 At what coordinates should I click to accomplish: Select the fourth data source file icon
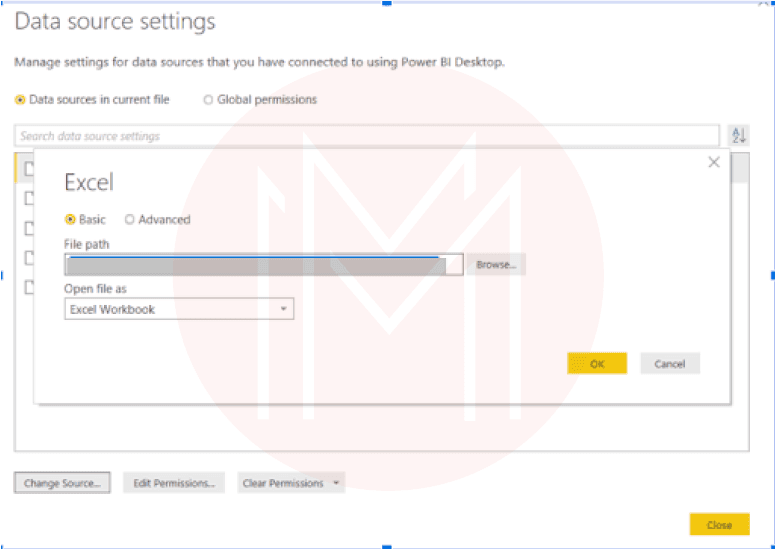[x=29, y=258]
